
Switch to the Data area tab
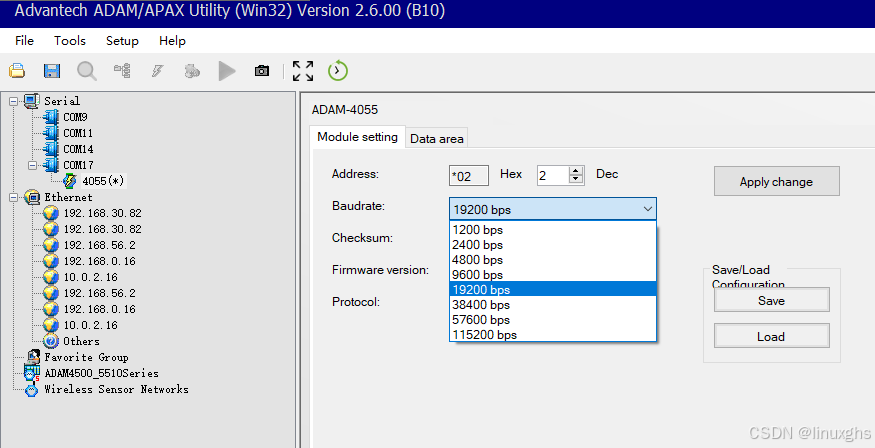pos(437,138)
